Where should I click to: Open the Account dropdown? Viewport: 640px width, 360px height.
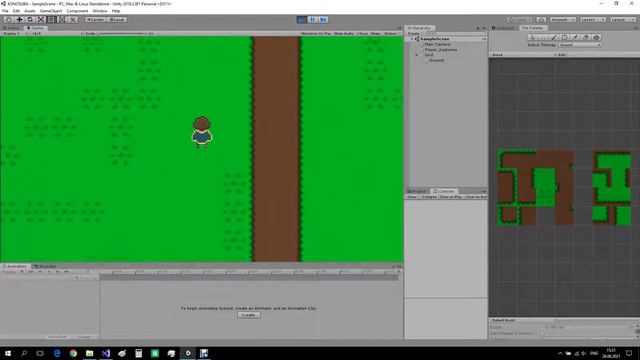pos(562,20)
